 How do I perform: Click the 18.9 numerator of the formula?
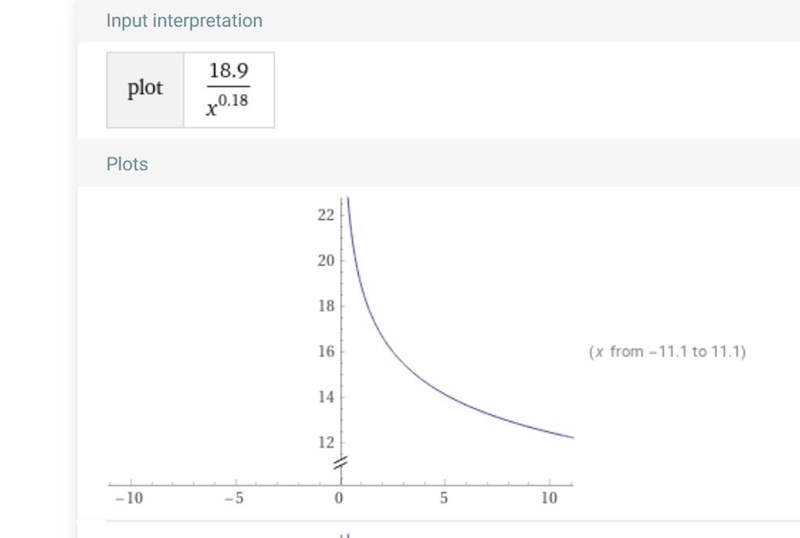(x=228, y=71)
